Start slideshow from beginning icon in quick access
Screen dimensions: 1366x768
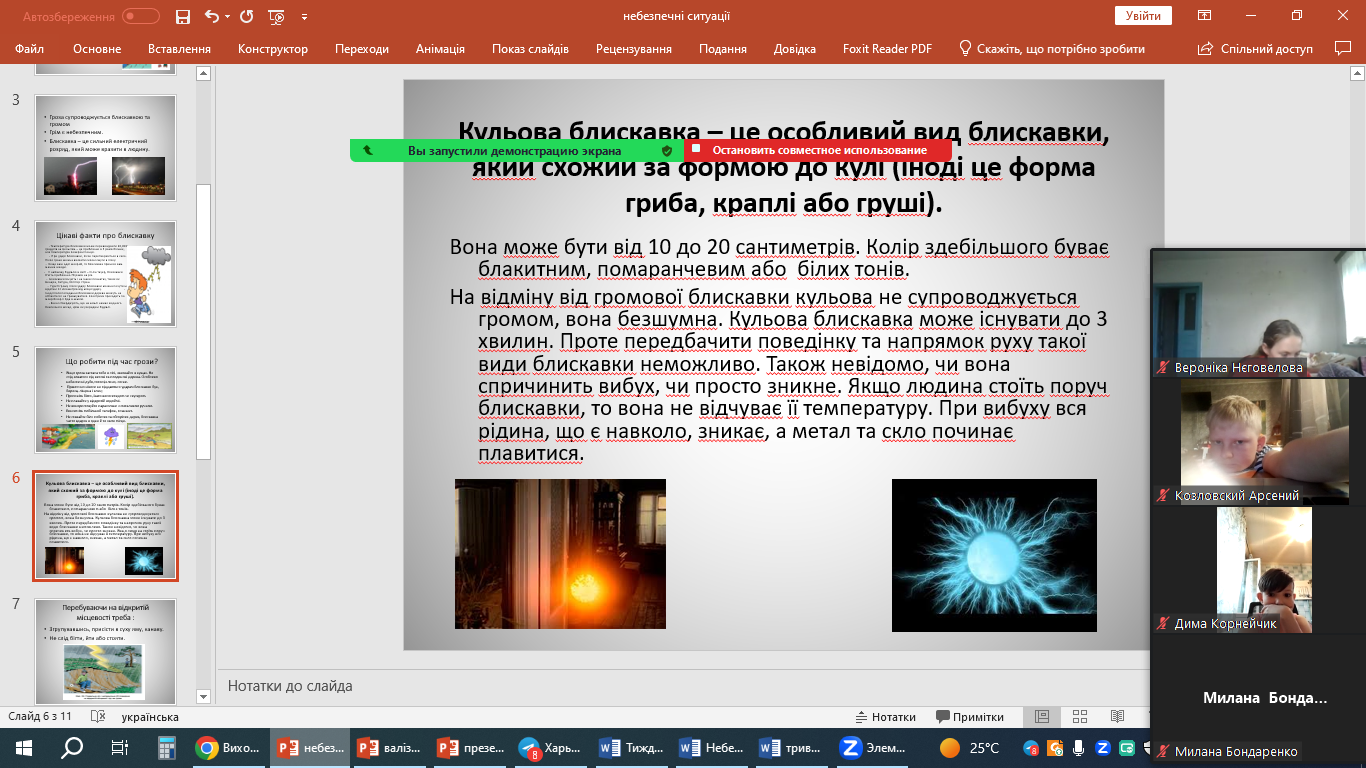(x=277, y=16)
